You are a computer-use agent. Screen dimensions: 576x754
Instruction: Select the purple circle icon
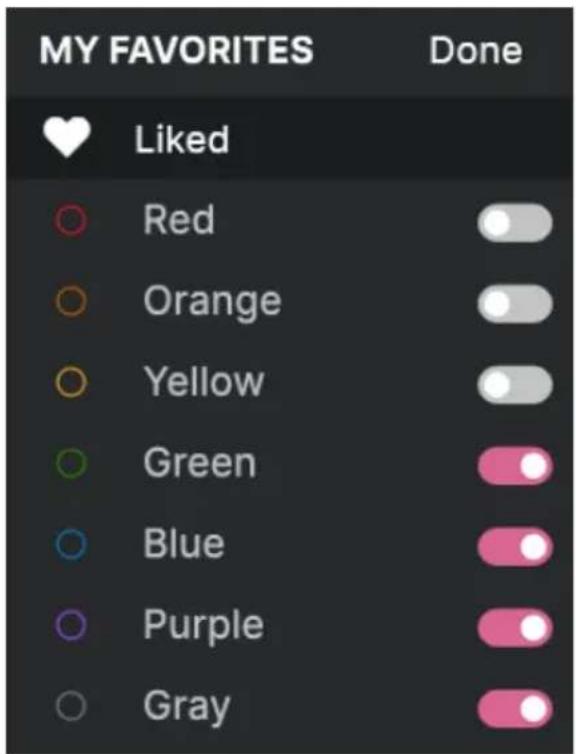click(x=71, y=626)
